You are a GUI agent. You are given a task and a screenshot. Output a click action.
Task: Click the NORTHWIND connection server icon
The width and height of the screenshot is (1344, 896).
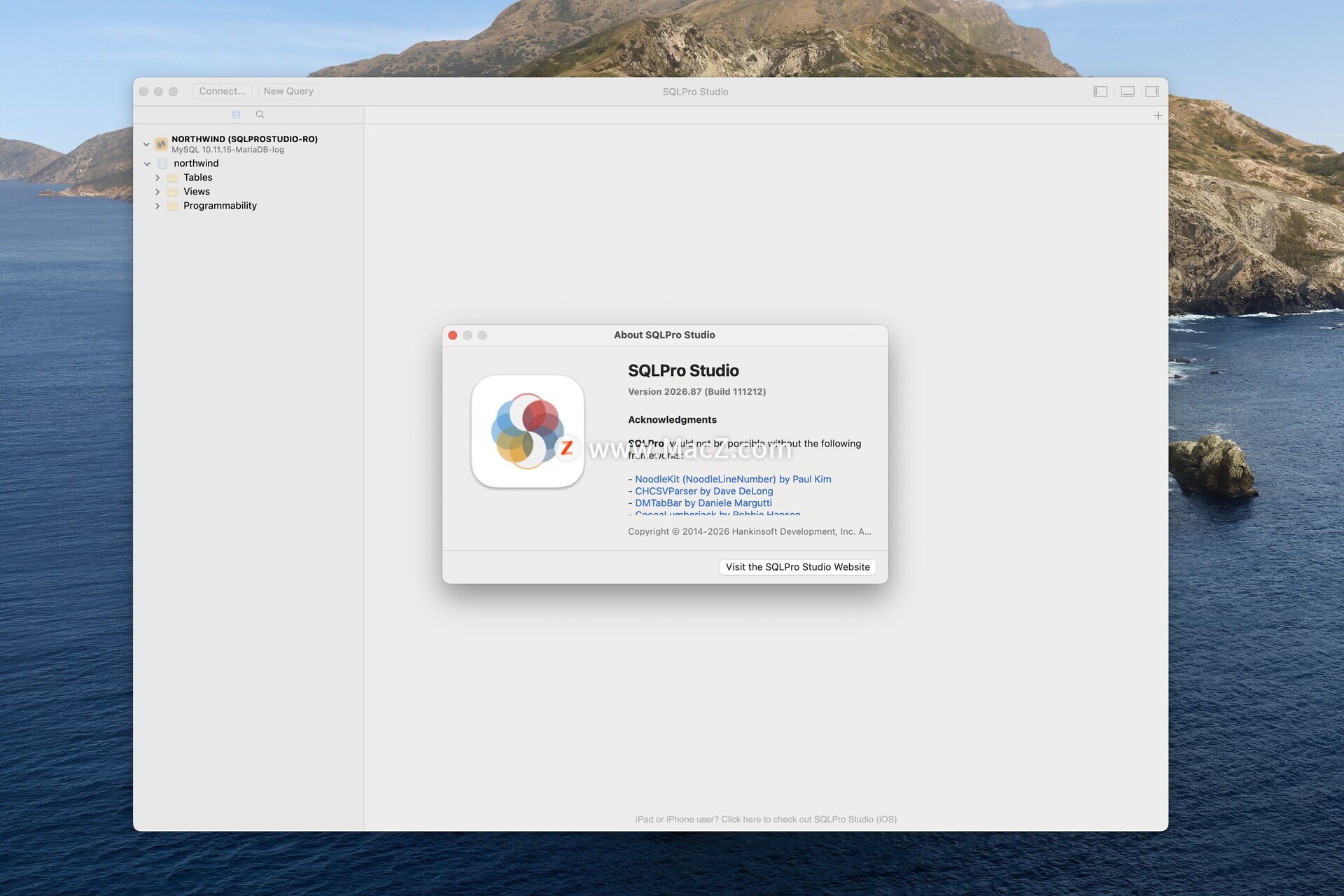click(161, 144)
